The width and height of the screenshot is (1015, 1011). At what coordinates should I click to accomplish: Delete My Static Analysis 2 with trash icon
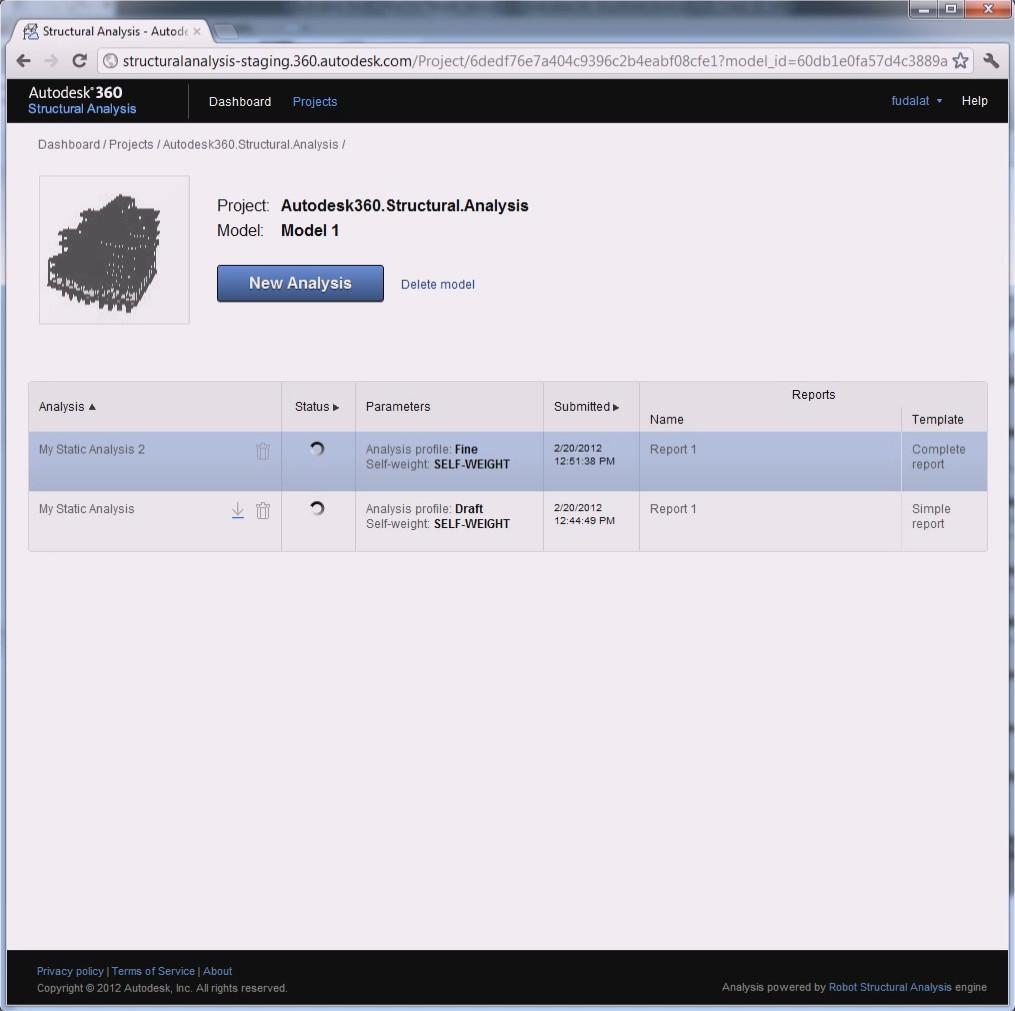pos(263,450)
